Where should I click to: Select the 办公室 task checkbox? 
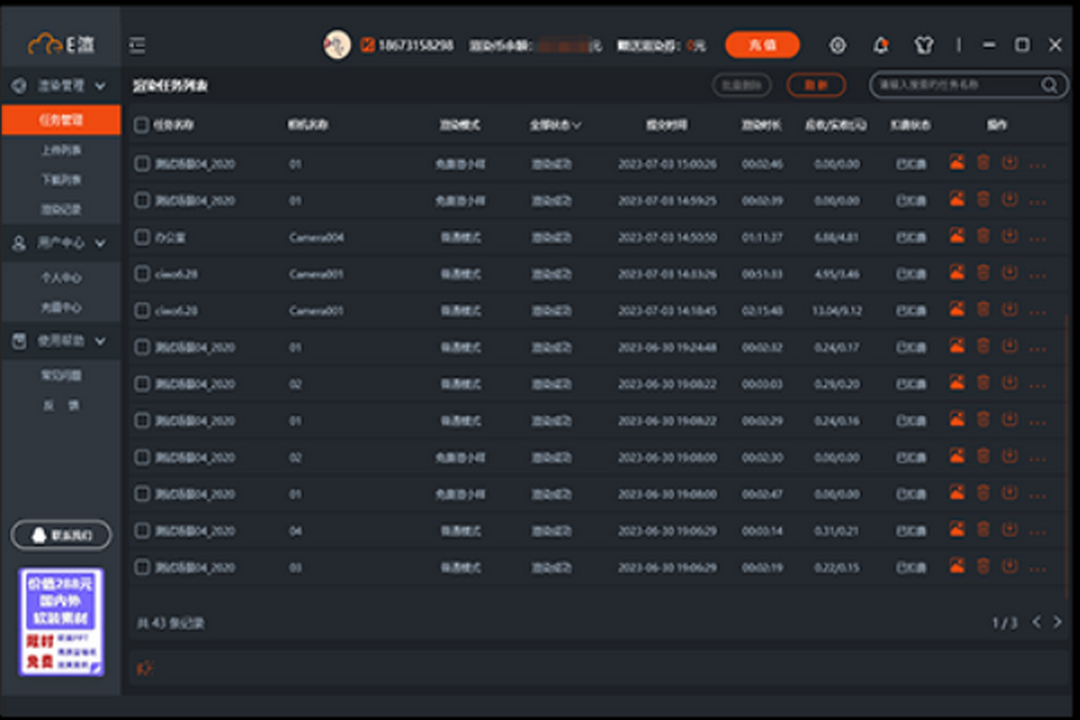141,236
